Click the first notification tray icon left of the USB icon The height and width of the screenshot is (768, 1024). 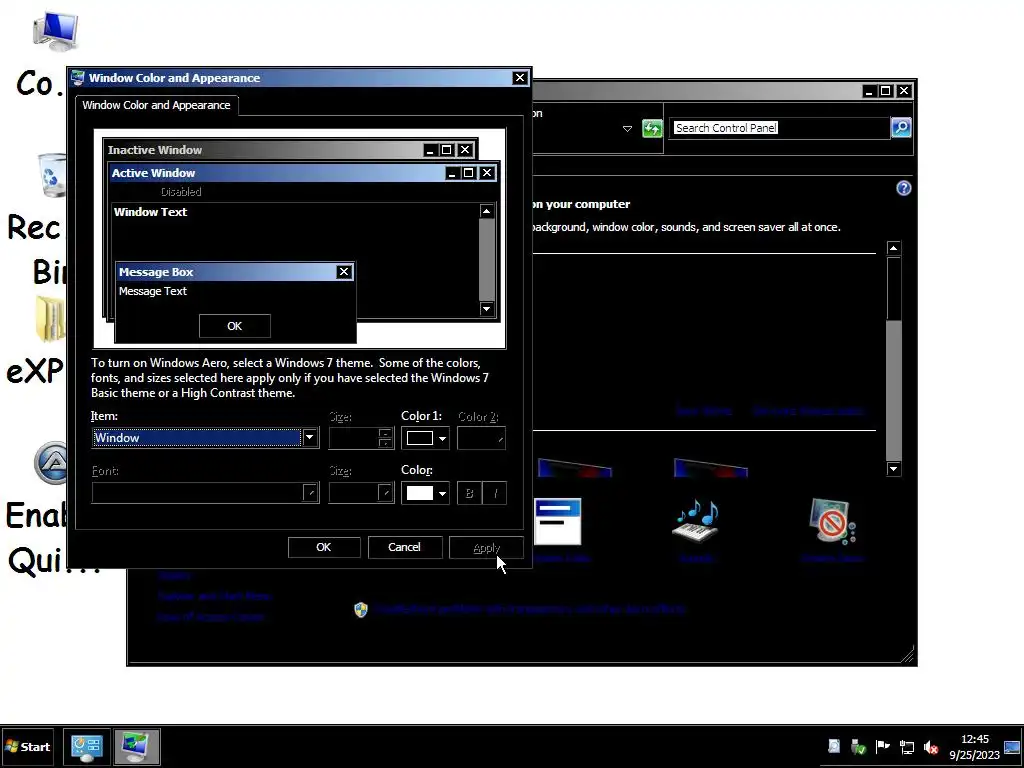point(834,747)
